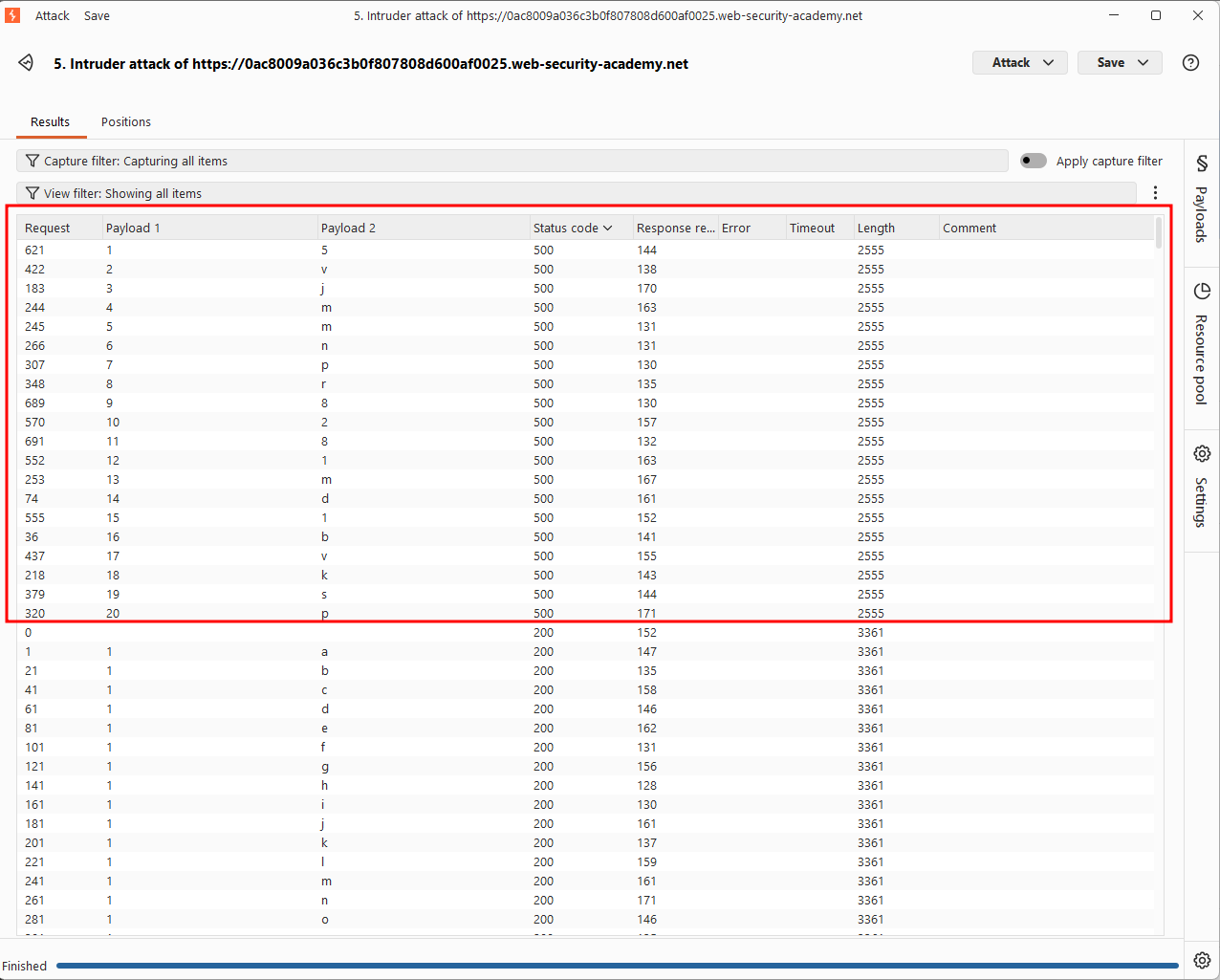Select request 241 row
Screen dimensions: 1220x980
(x=585, y=881)
